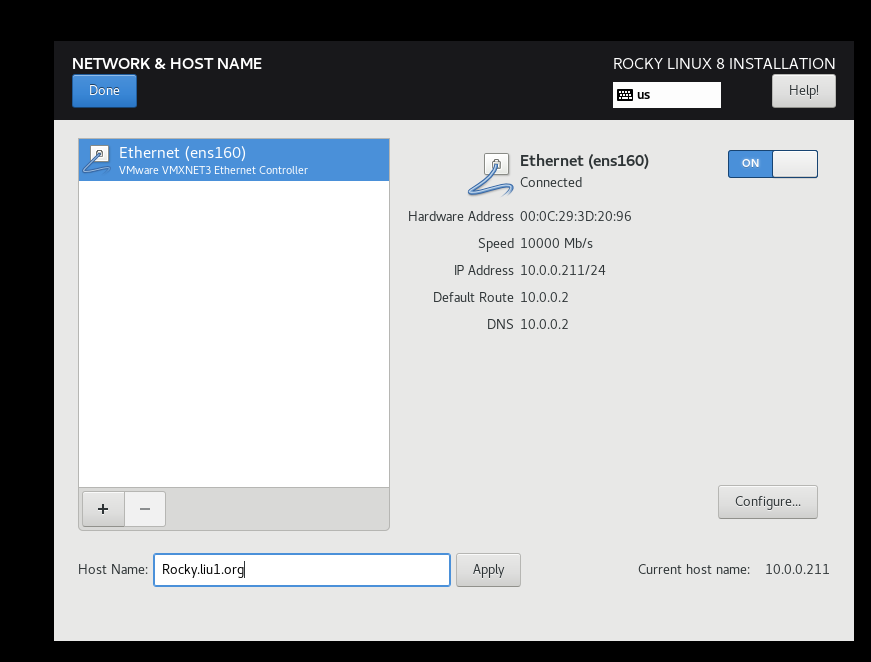Click VMware VMXNET3 Ethernet Controller subtitle
The height and width of the screenshot is (662, 871).
point(213,170)
